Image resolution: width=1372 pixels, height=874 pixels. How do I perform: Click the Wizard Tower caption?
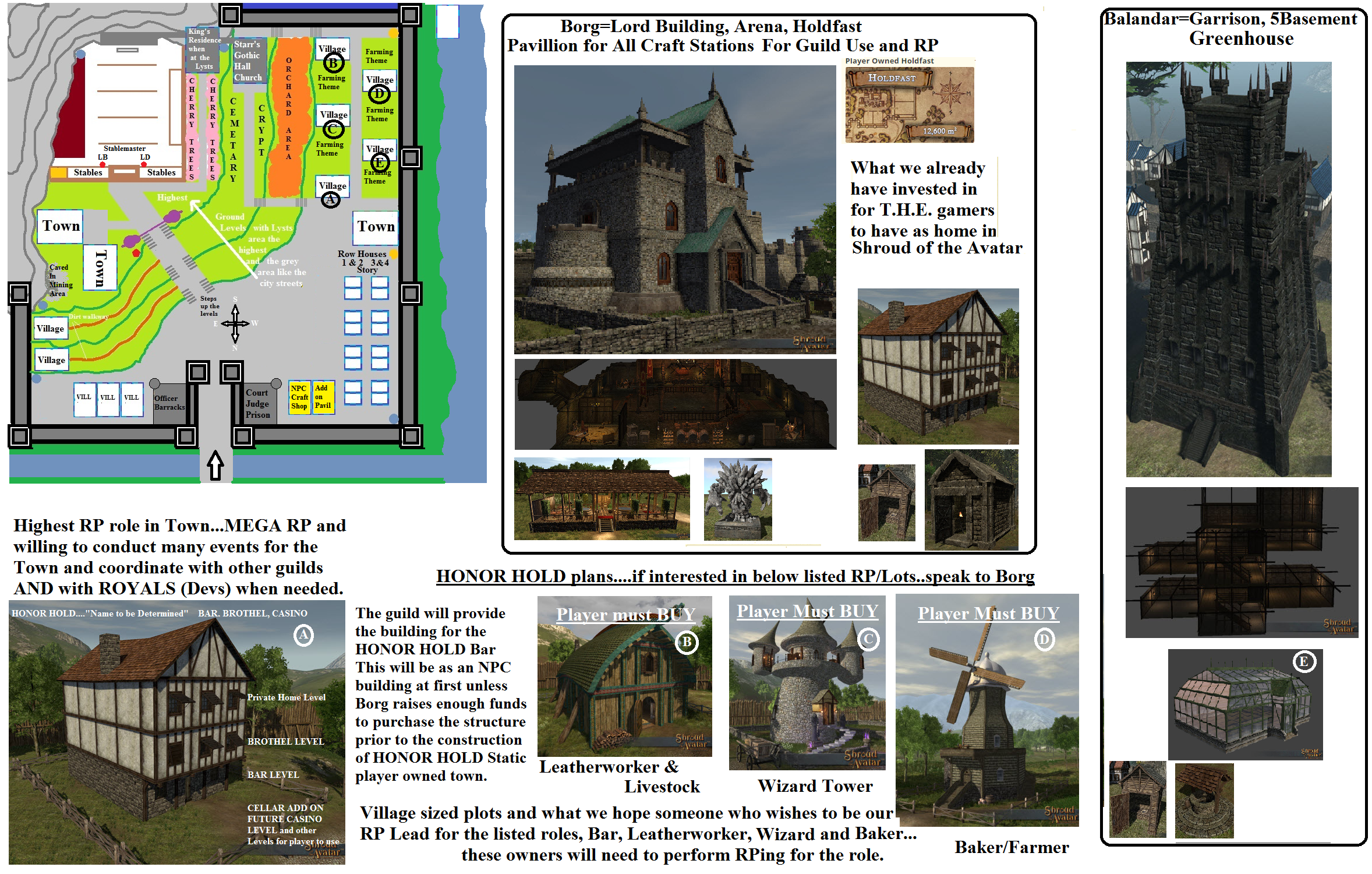(x=815, y=786)
